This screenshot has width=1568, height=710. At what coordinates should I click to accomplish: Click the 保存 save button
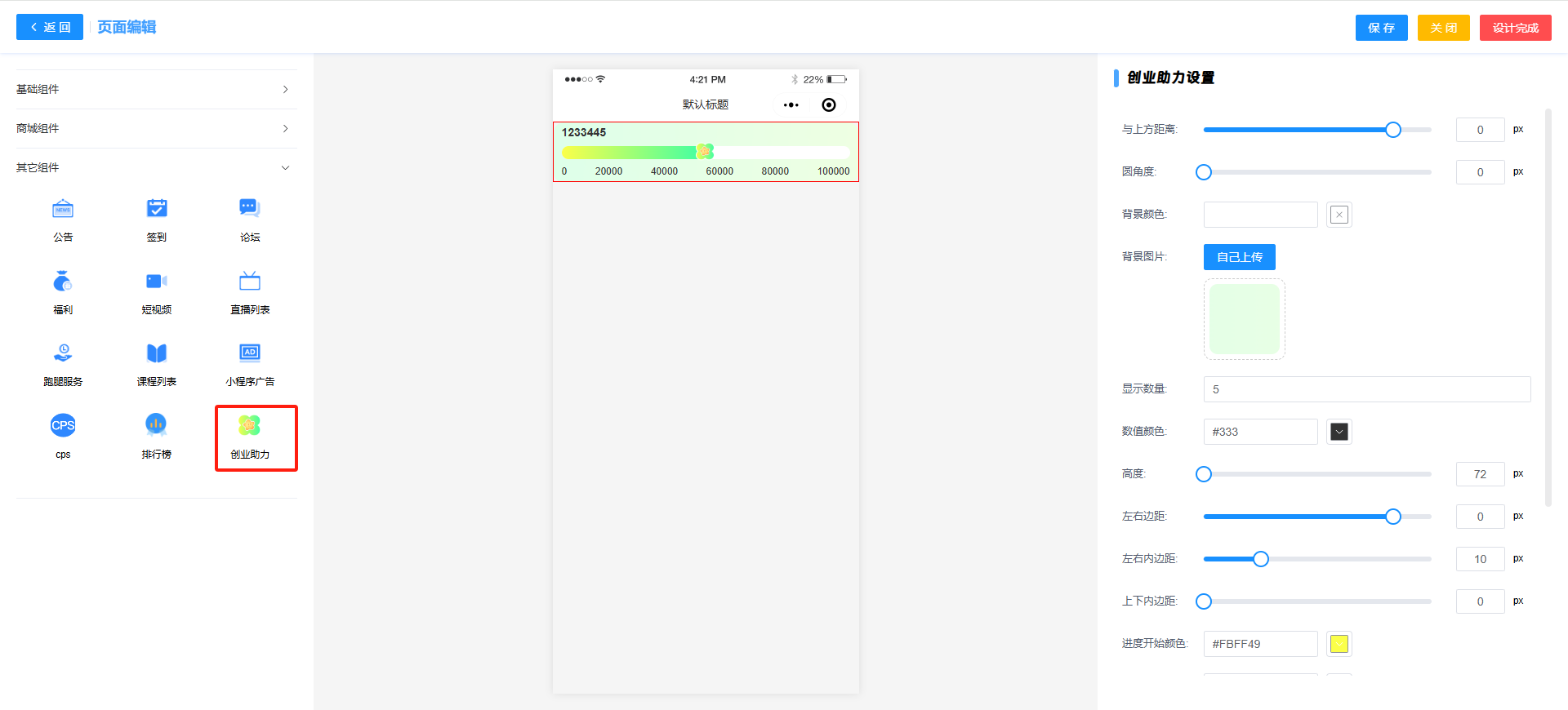[x=1381, y=28]
